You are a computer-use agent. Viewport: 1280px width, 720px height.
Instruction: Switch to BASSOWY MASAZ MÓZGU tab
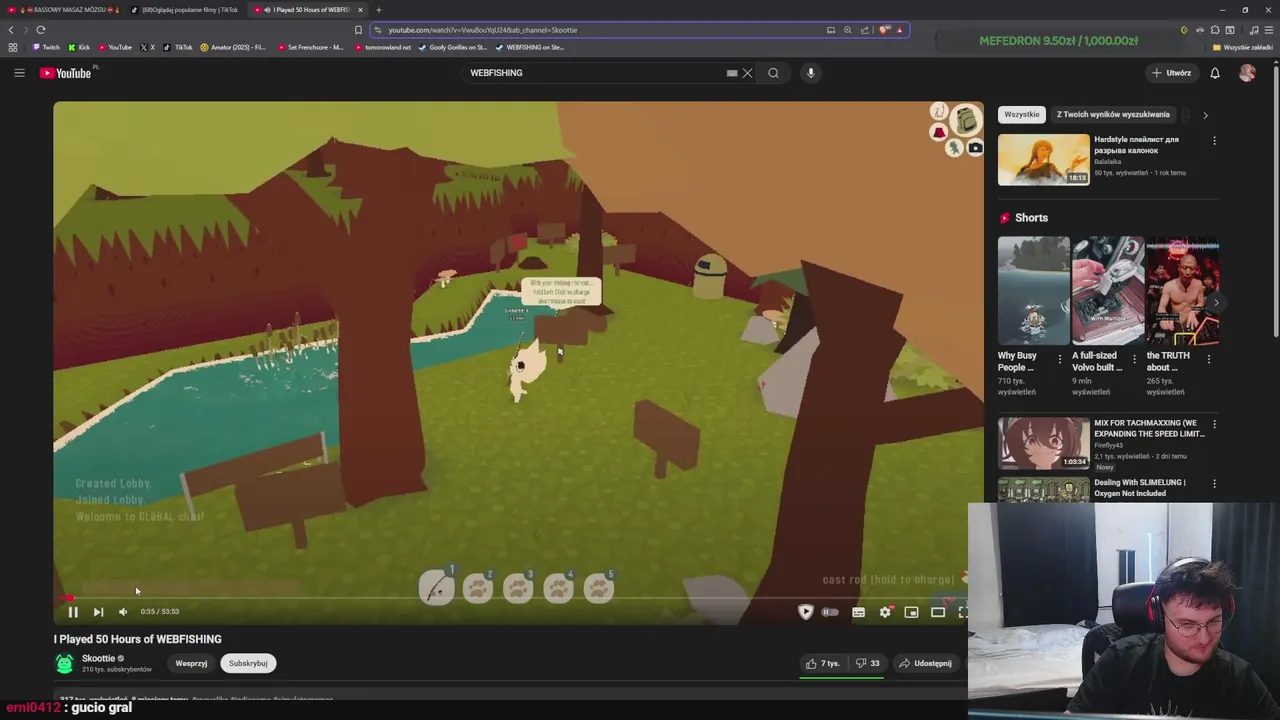(x=64, y=10)
